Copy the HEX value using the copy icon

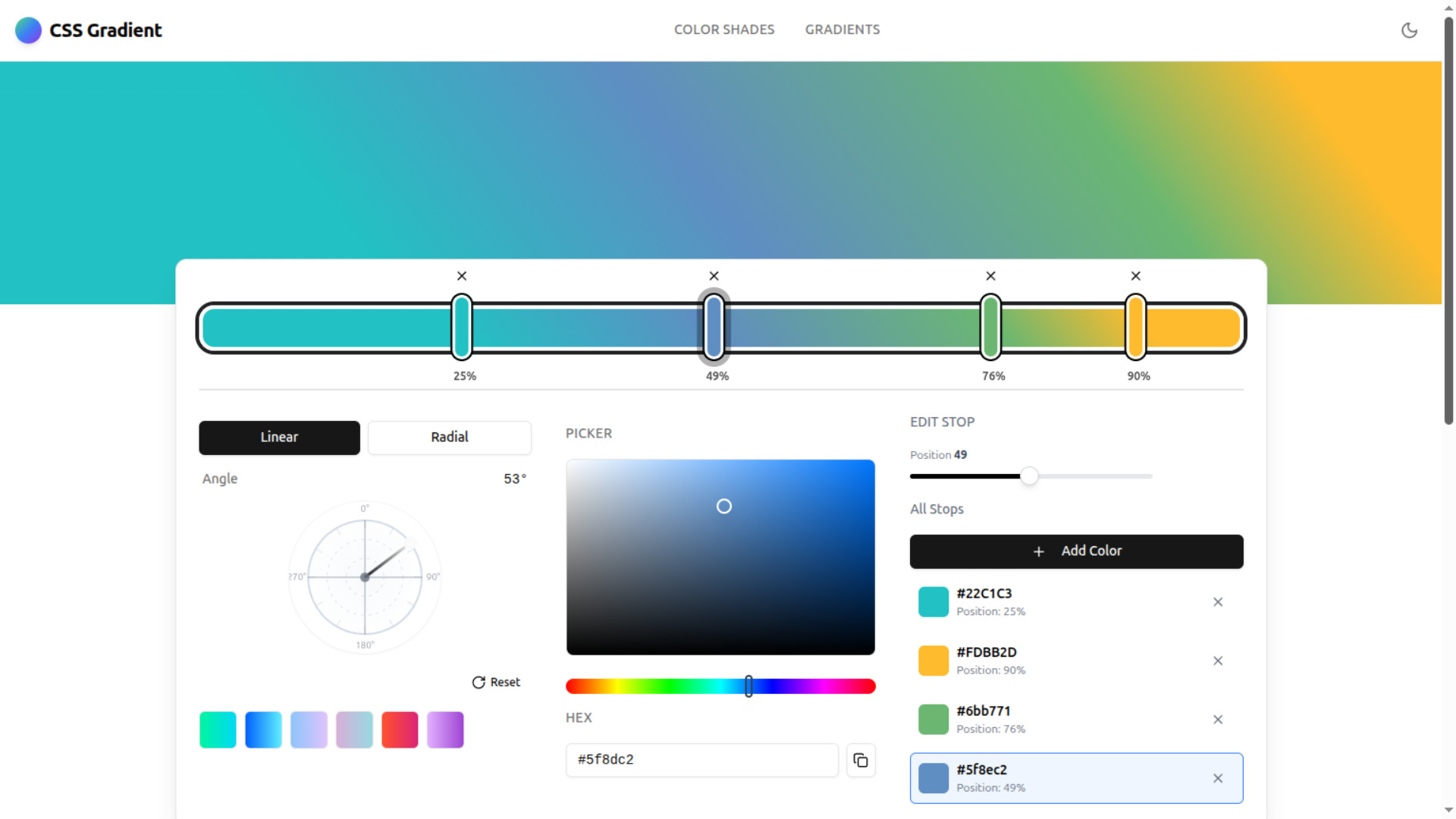(x=861, y=760)
